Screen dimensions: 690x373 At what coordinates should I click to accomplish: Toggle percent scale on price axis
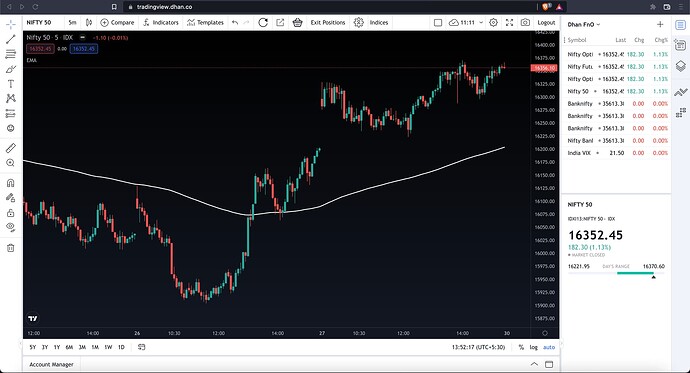point(521,347)
